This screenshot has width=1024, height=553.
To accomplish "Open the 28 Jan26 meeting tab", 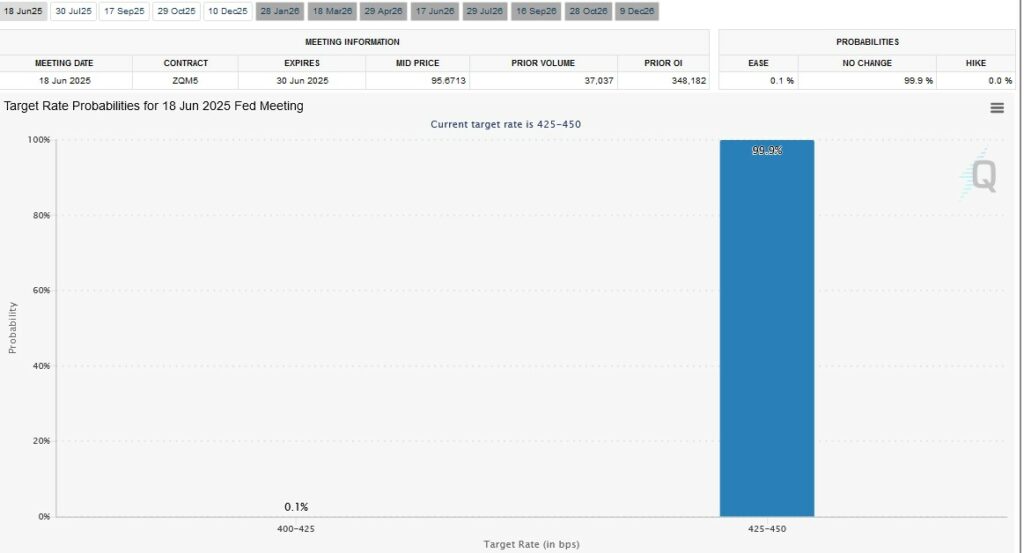I will [280, 11].
